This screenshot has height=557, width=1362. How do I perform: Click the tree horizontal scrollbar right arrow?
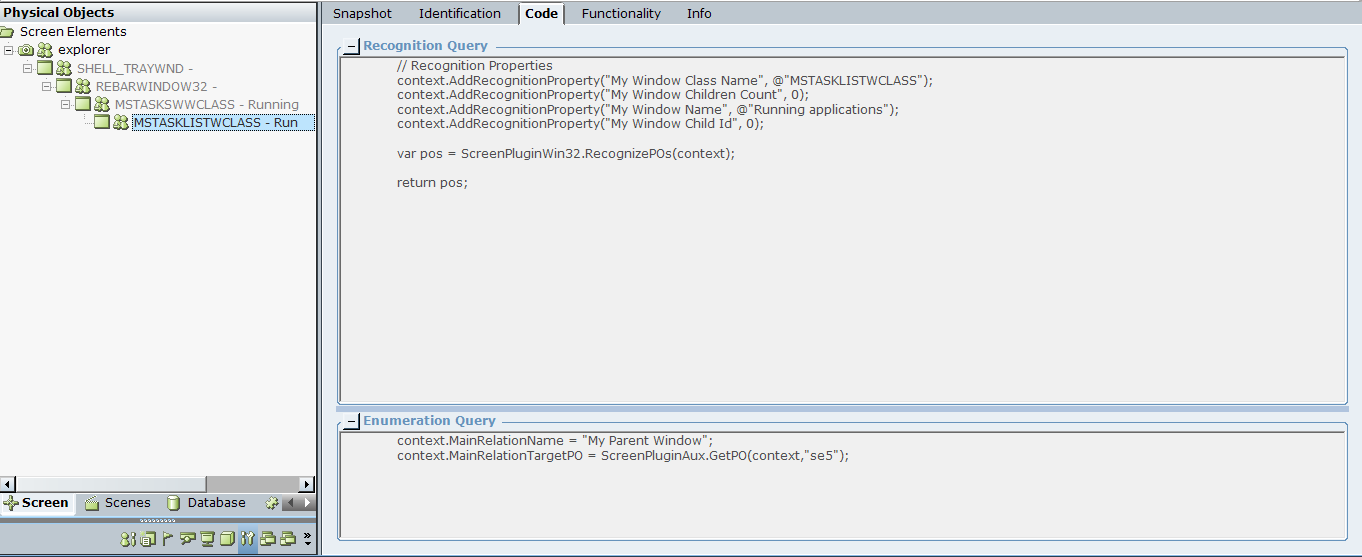click(309, 484)
